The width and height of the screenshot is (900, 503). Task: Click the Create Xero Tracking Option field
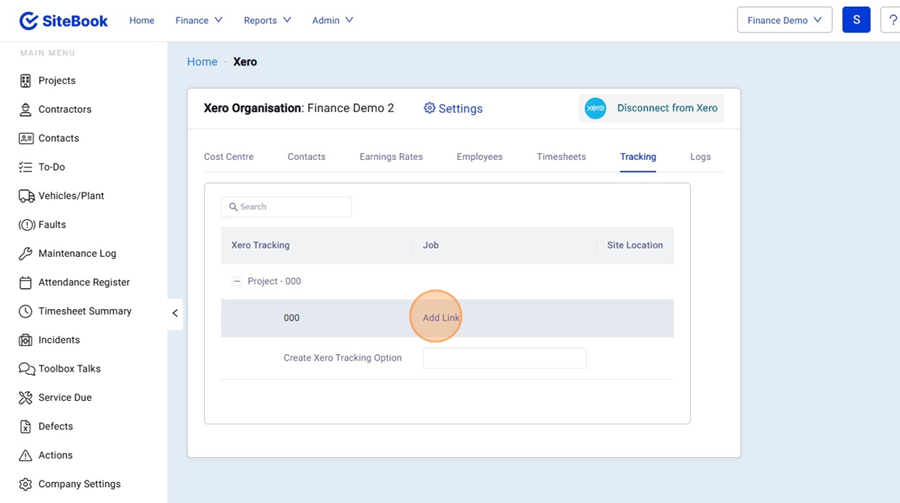click(504, 358)
